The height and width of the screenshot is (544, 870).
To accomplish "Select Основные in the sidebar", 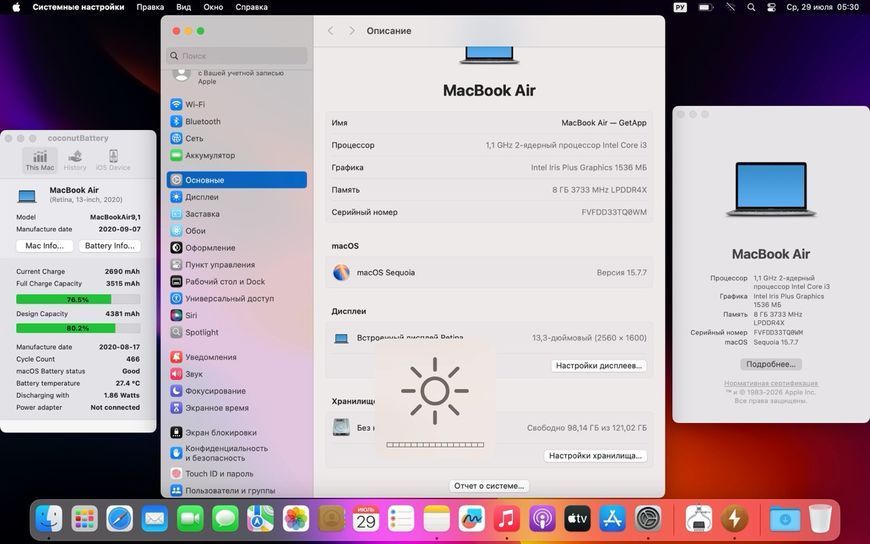I will pos(236,180).
